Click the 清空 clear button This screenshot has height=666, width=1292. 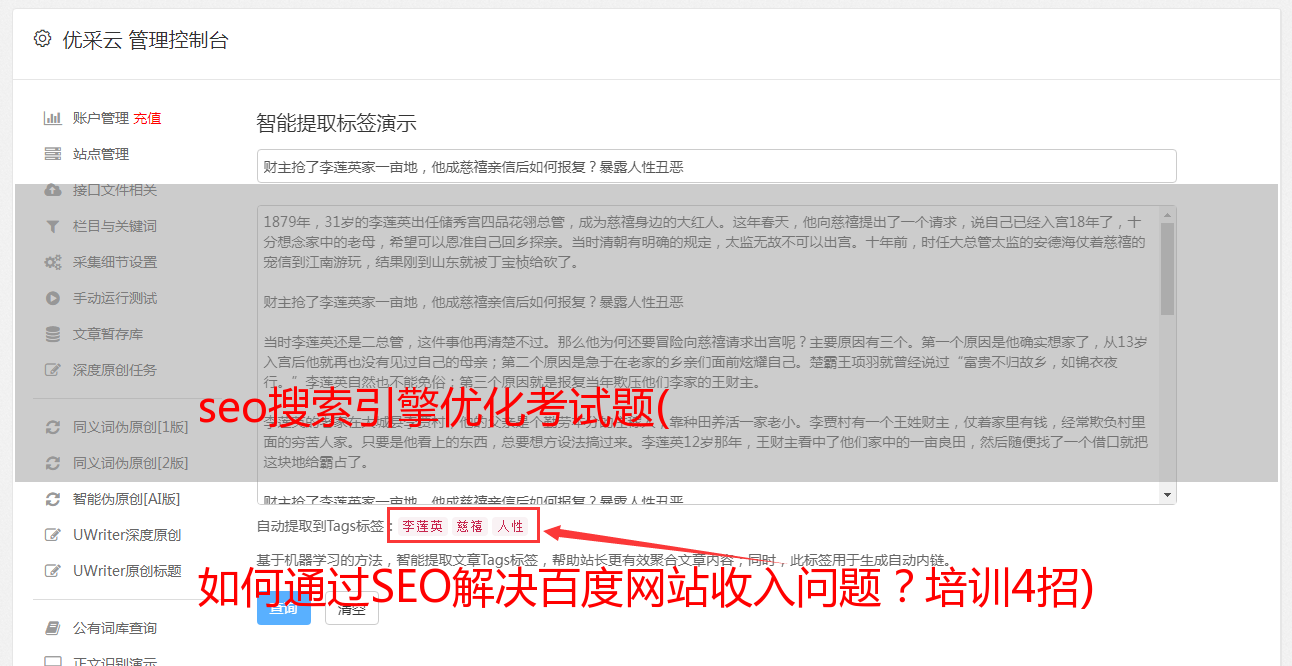(352, 608)
